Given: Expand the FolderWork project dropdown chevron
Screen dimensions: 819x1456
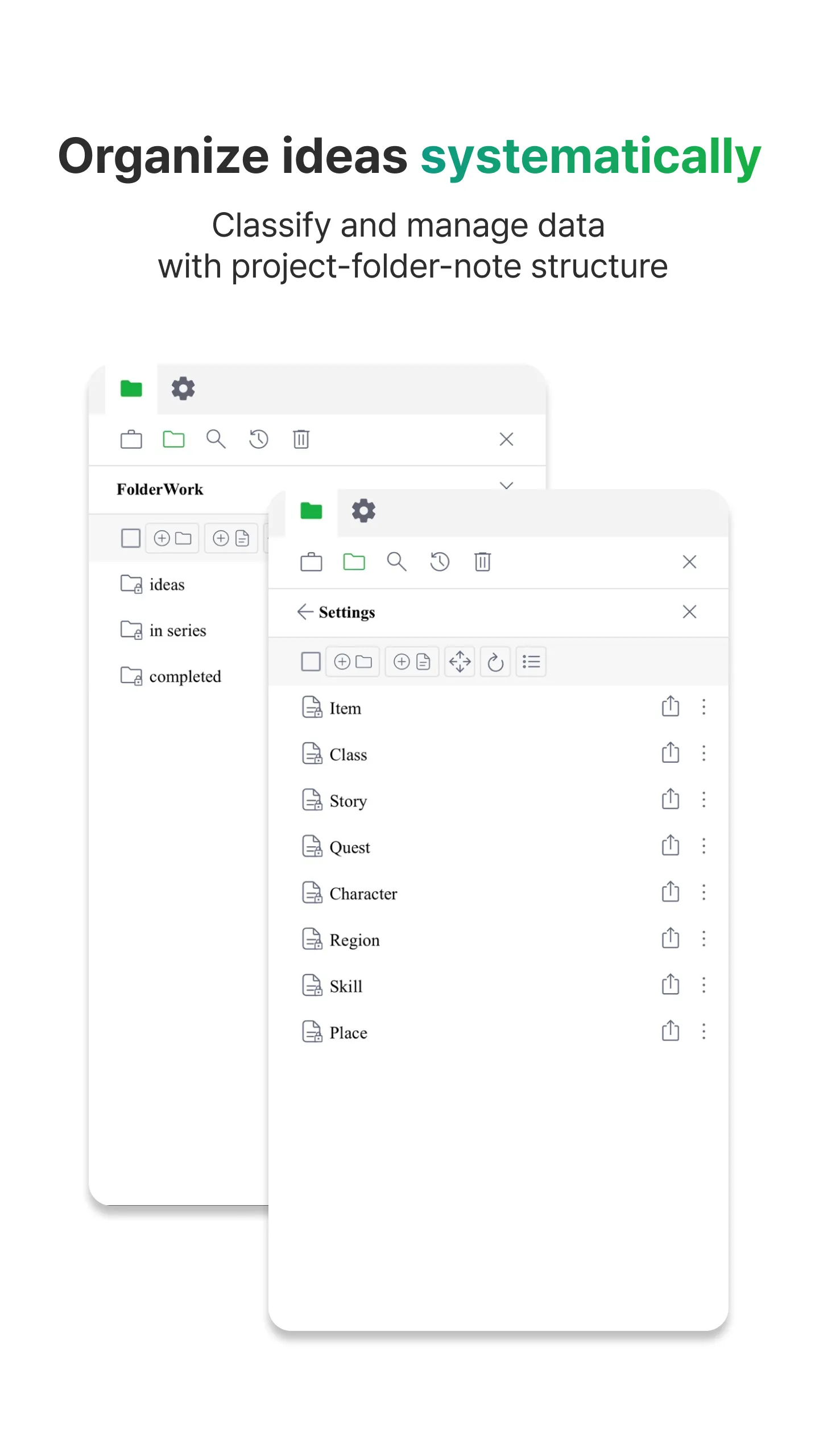Looking at the screenshot, I should [x=506, y=485].
